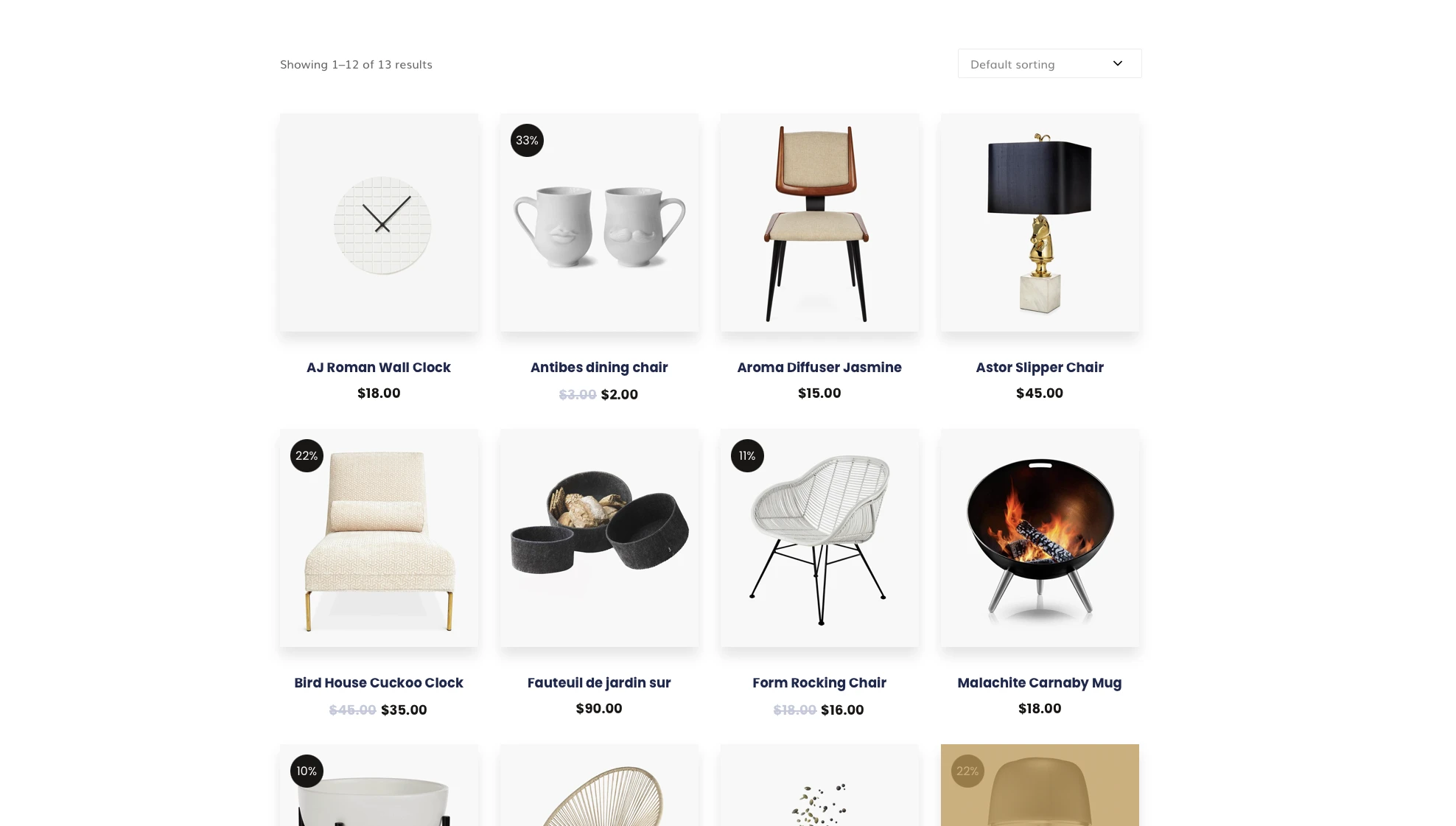1456x826 pixels.
Task: Open the Antibes dining chair product link
Action: coord(599,367)
